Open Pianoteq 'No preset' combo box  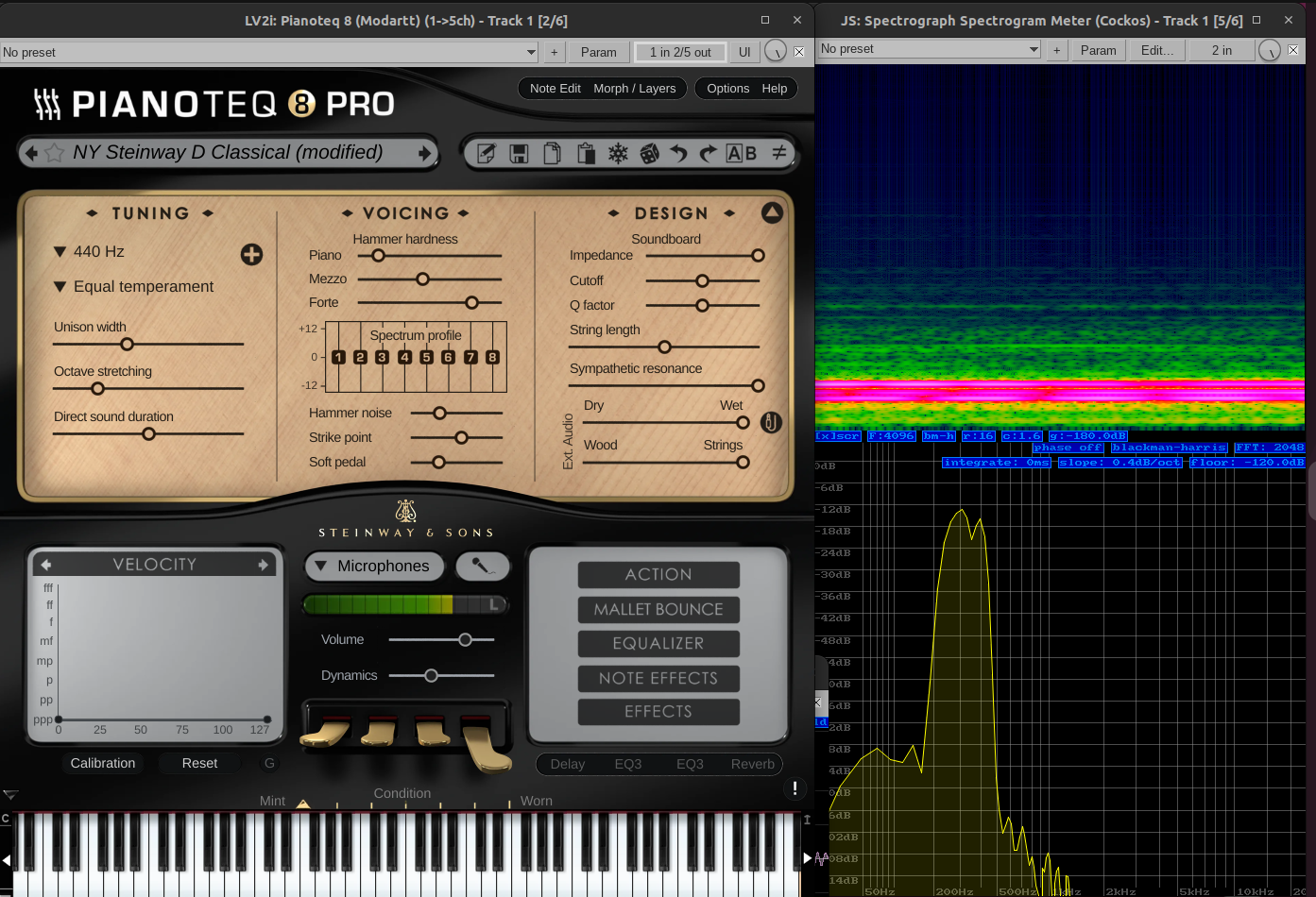coord(269,52)
